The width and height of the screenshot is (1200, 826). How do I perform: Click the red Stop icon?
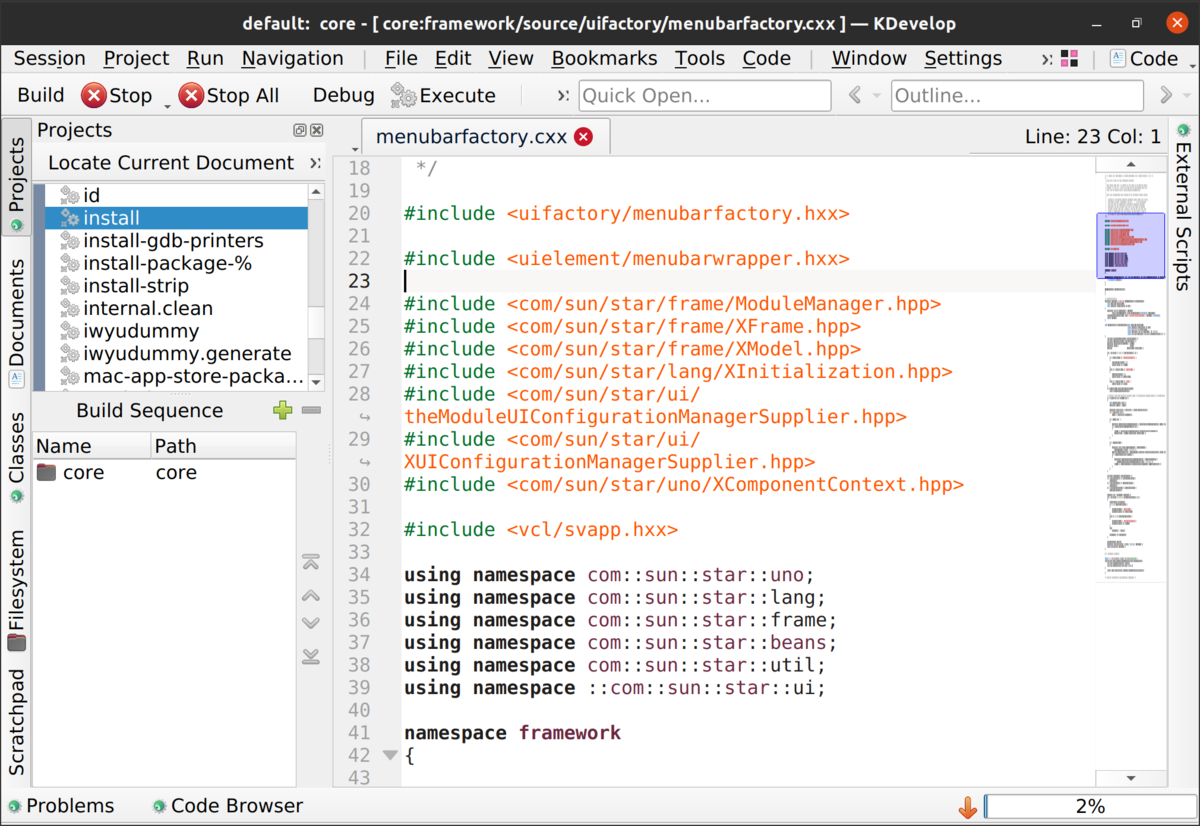(x=91, y=95)
